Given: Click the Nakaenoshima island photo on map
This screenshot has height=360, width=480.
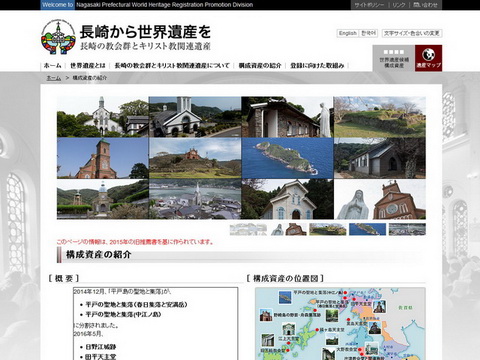Looking at the screenshot, I should [x=285, y=297].
